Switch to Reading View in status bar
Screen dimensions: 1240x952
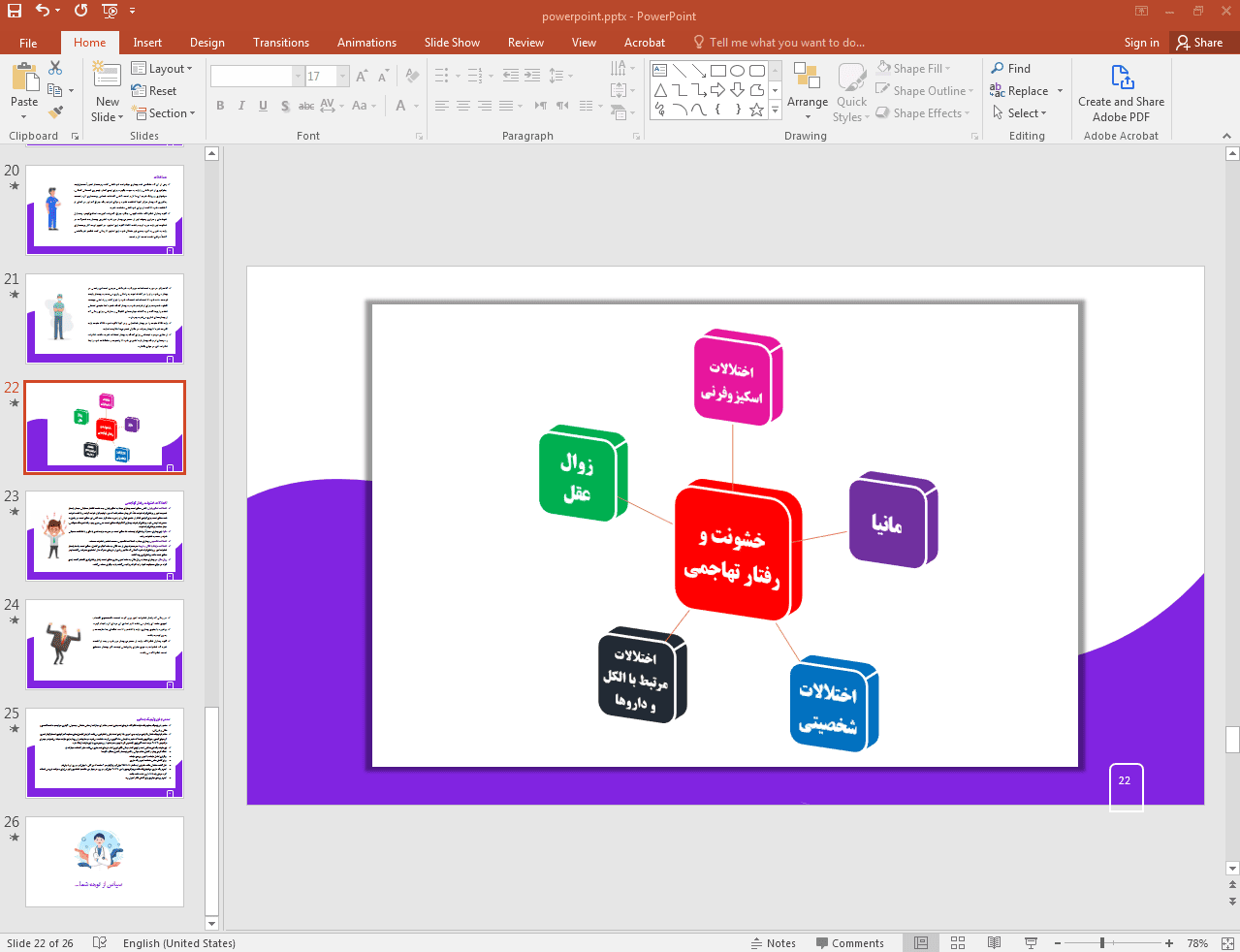994,942
